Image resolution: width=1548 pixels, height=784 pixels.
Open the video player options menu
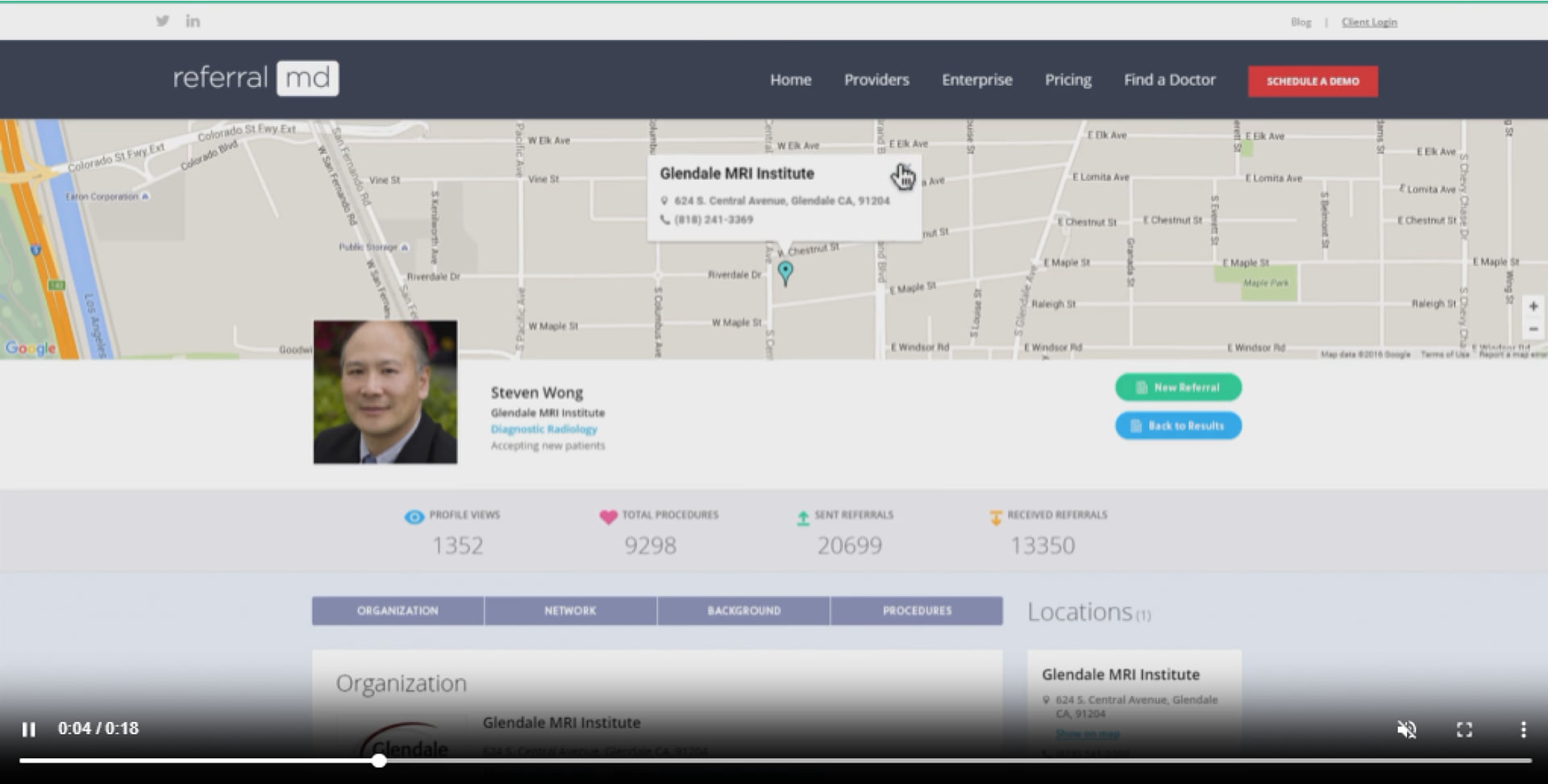1523,729
